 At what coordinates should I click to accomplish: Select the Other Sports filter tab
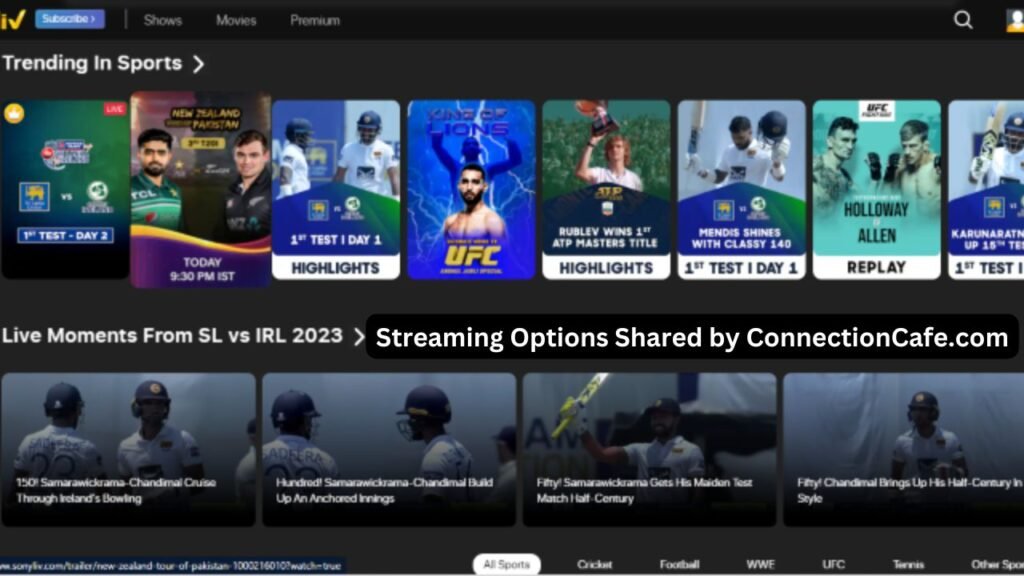click(997, 564)
